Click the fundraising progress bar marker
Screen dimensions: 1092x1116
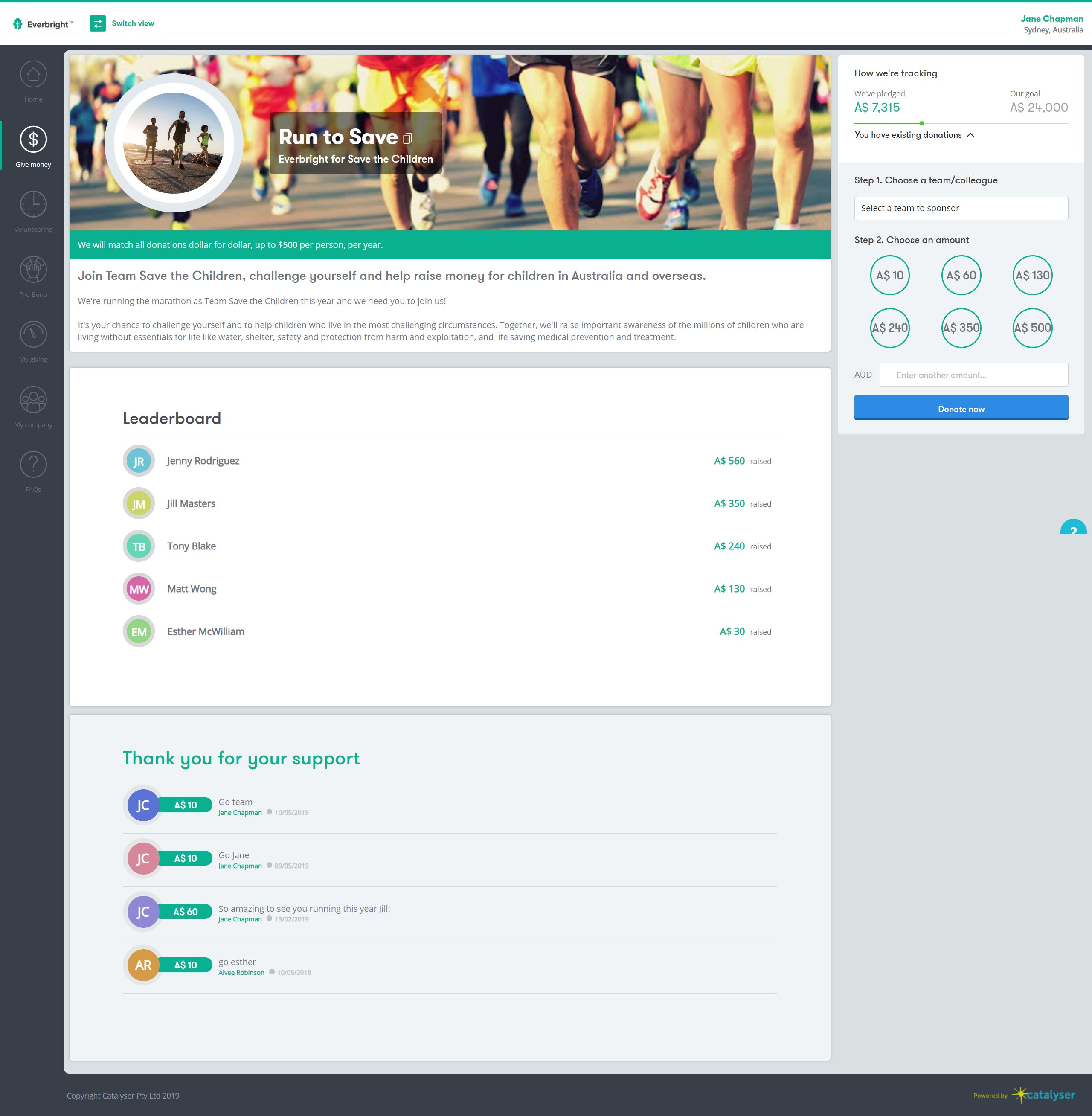[x=921, y=122]
